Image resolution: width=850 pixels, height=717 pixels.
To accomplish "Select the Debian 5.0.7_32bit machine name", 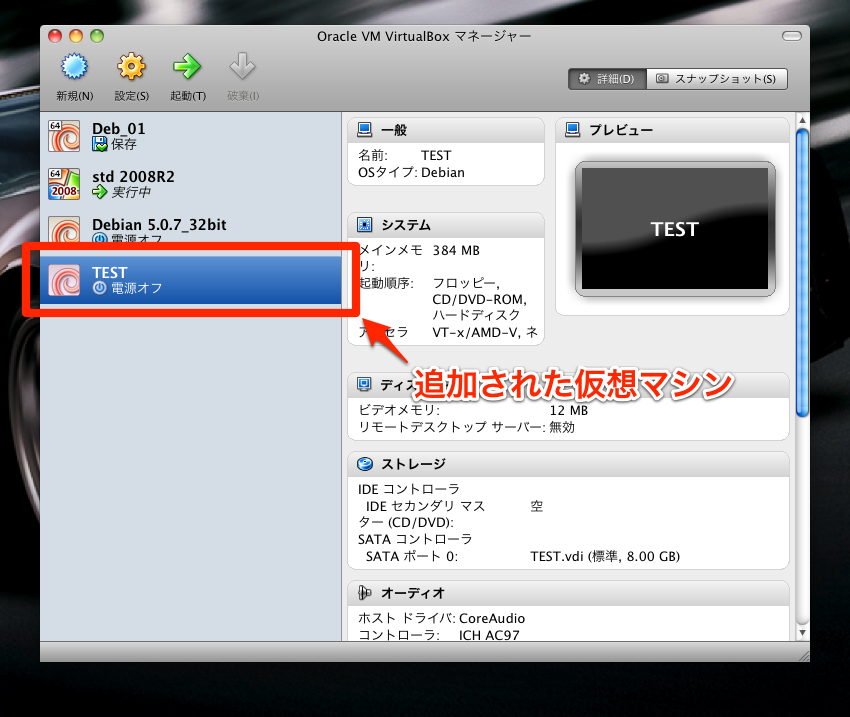I will [x=159, y=224].
